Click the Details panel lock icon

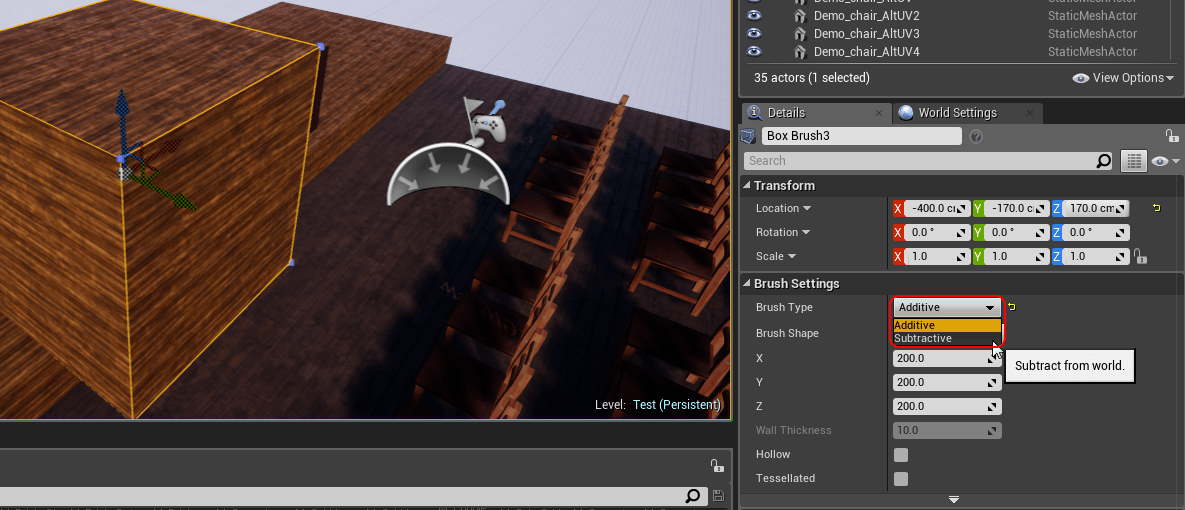tap(1171, 136)
